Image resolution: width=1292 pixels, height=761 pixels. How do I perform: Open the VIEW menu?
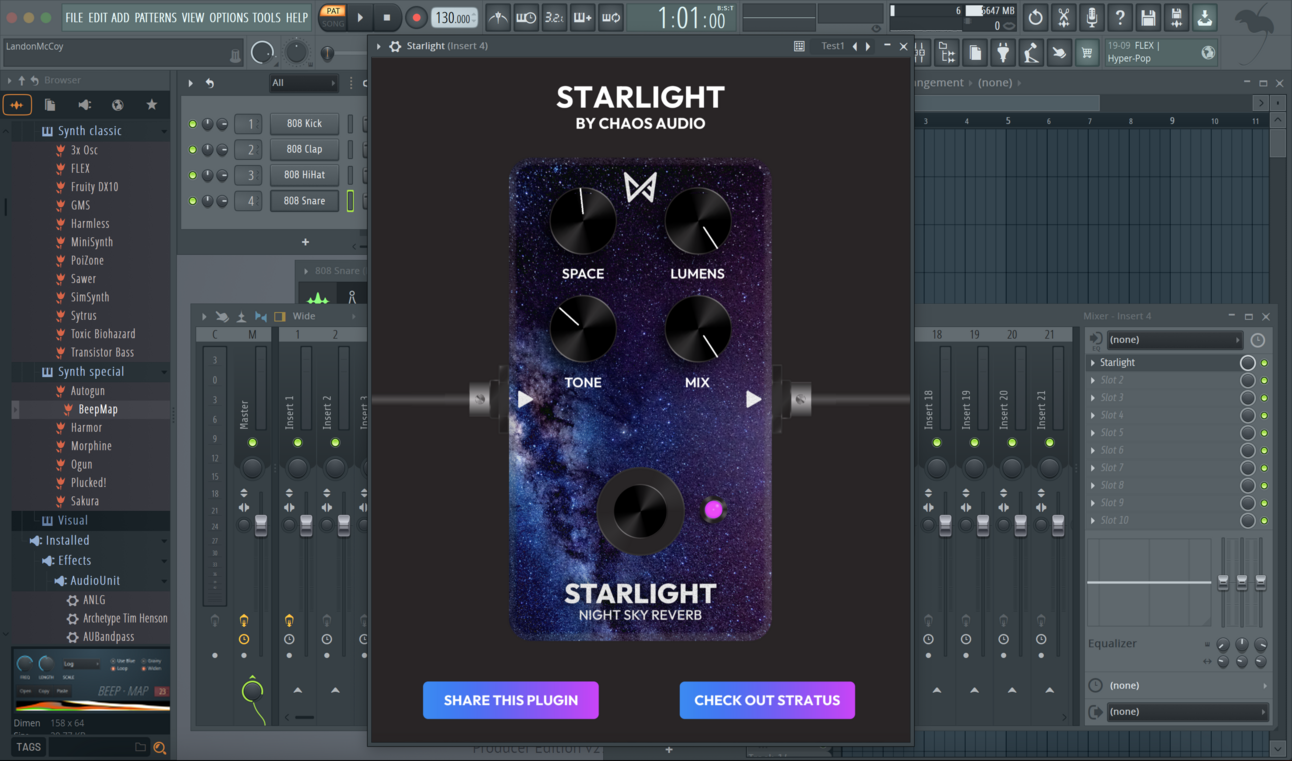[x=193, y=18]
